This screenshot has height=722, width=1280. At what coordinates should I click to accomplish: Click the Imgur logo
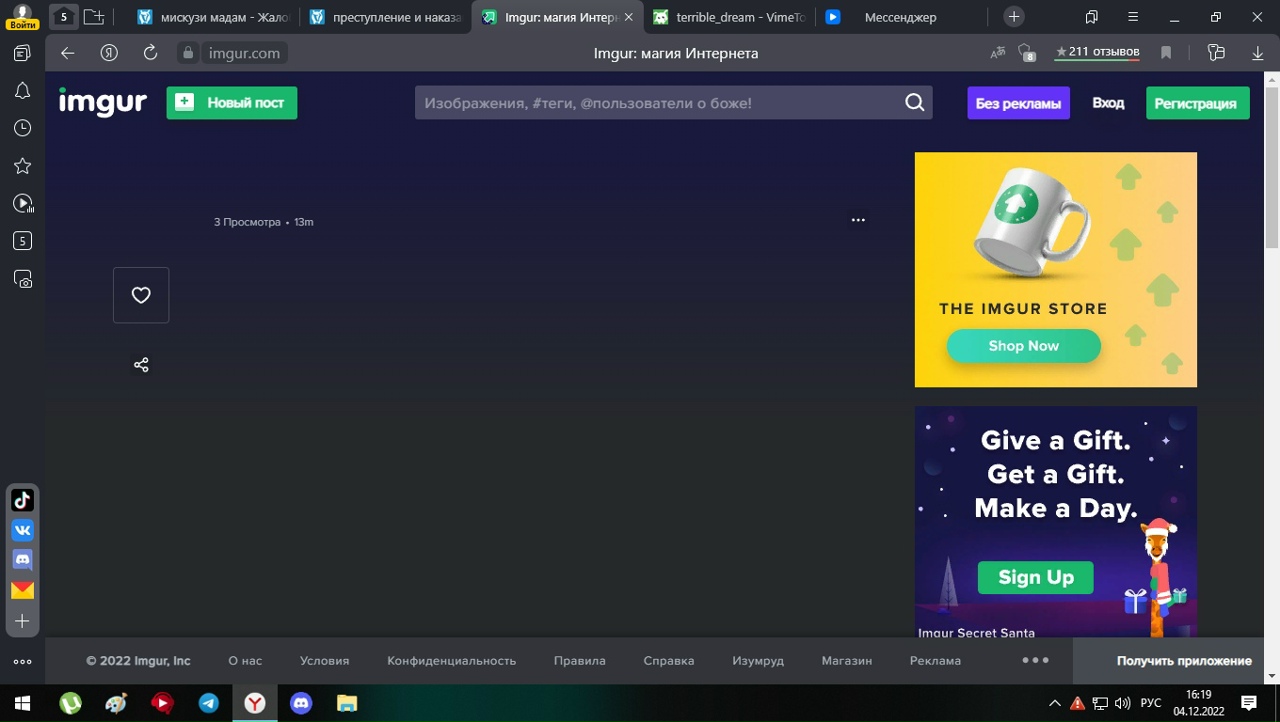pos(102,102)
